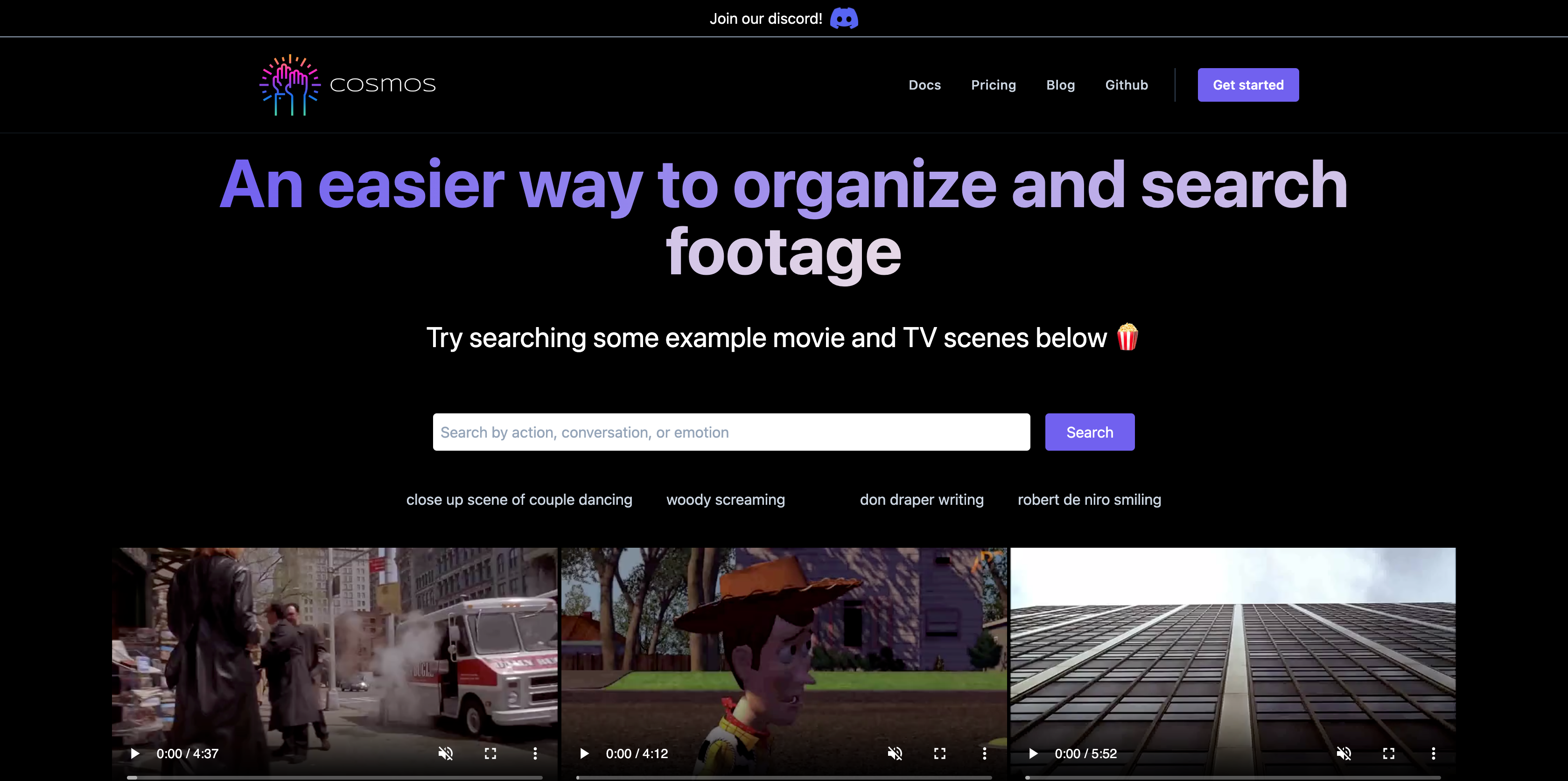Go to the Pricing page

coord(993,85)
